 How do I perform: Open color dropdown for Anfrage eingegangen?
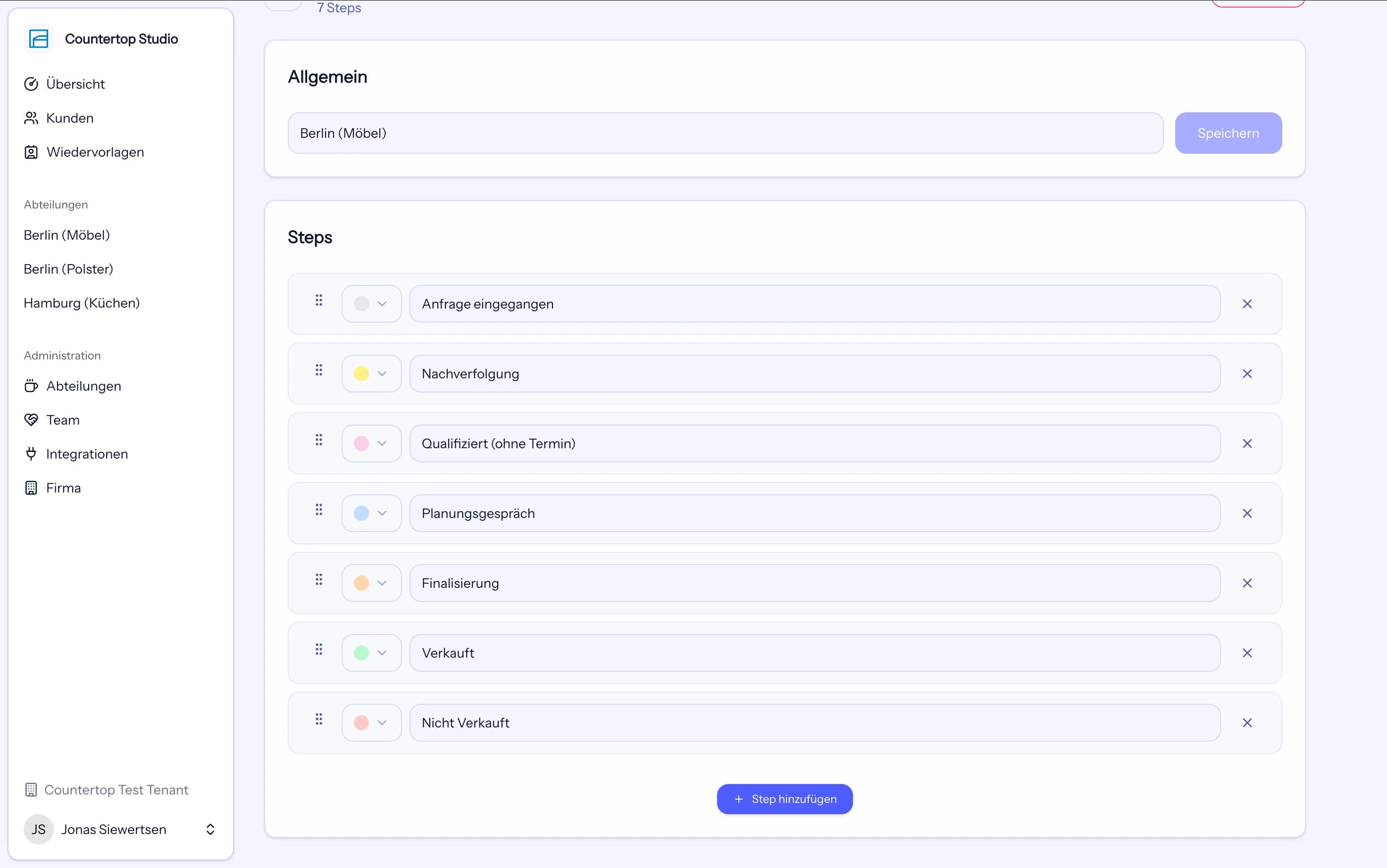(371, 304)
